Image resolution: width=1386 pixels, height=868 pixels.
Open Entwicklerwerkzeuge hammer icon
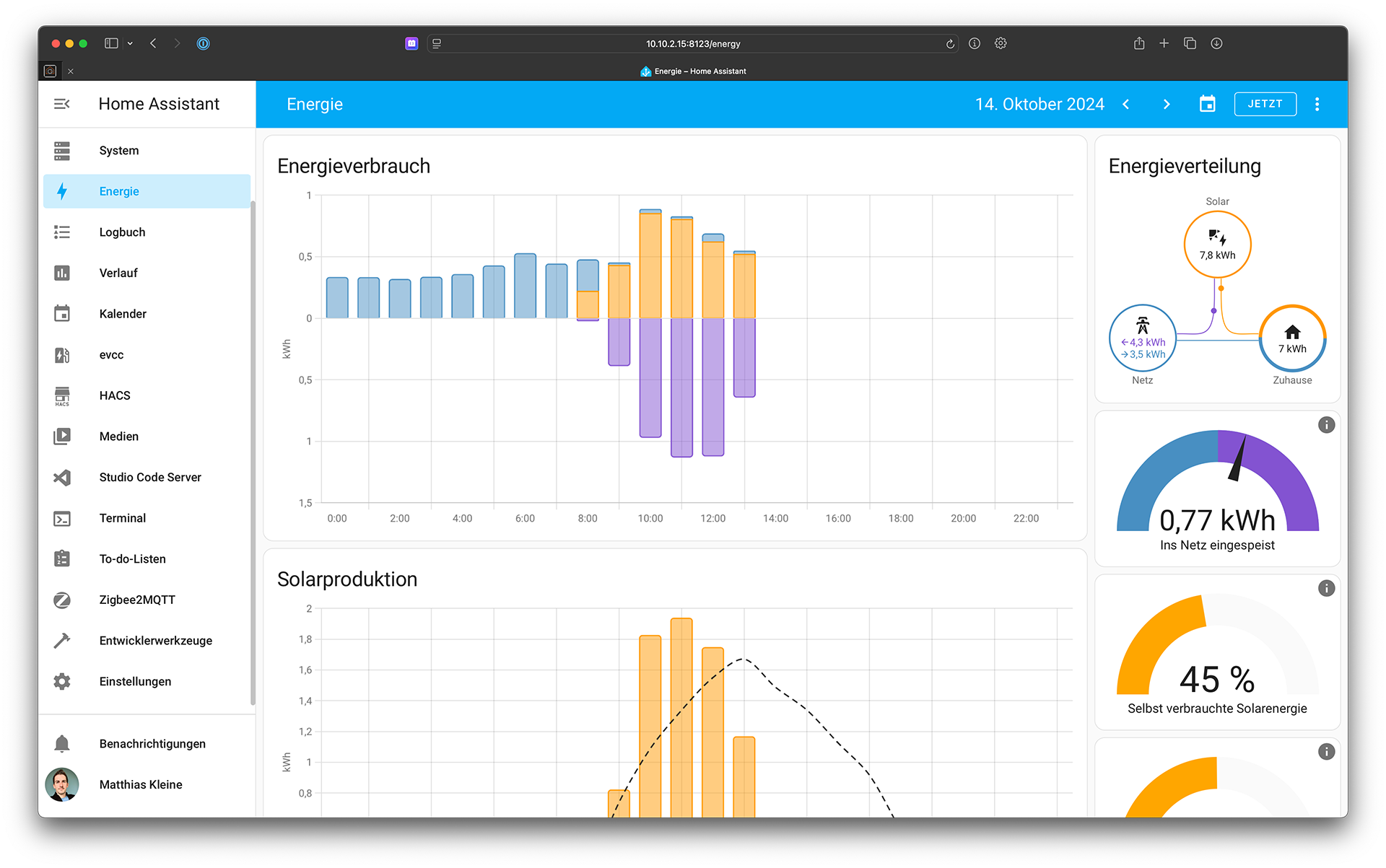[62, 641]
